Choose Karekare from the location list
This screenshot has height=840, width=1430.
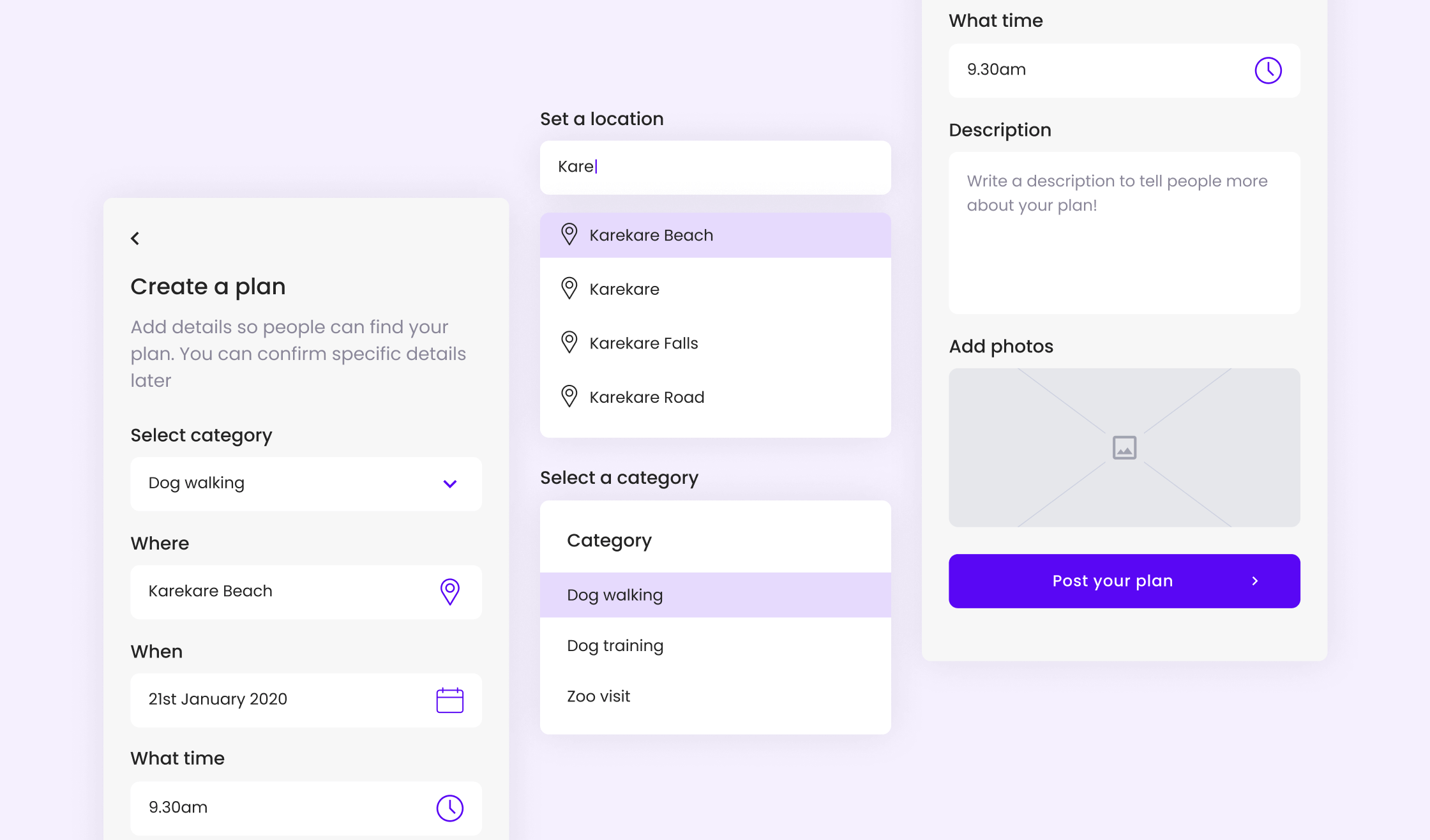[x=716, y=289]
